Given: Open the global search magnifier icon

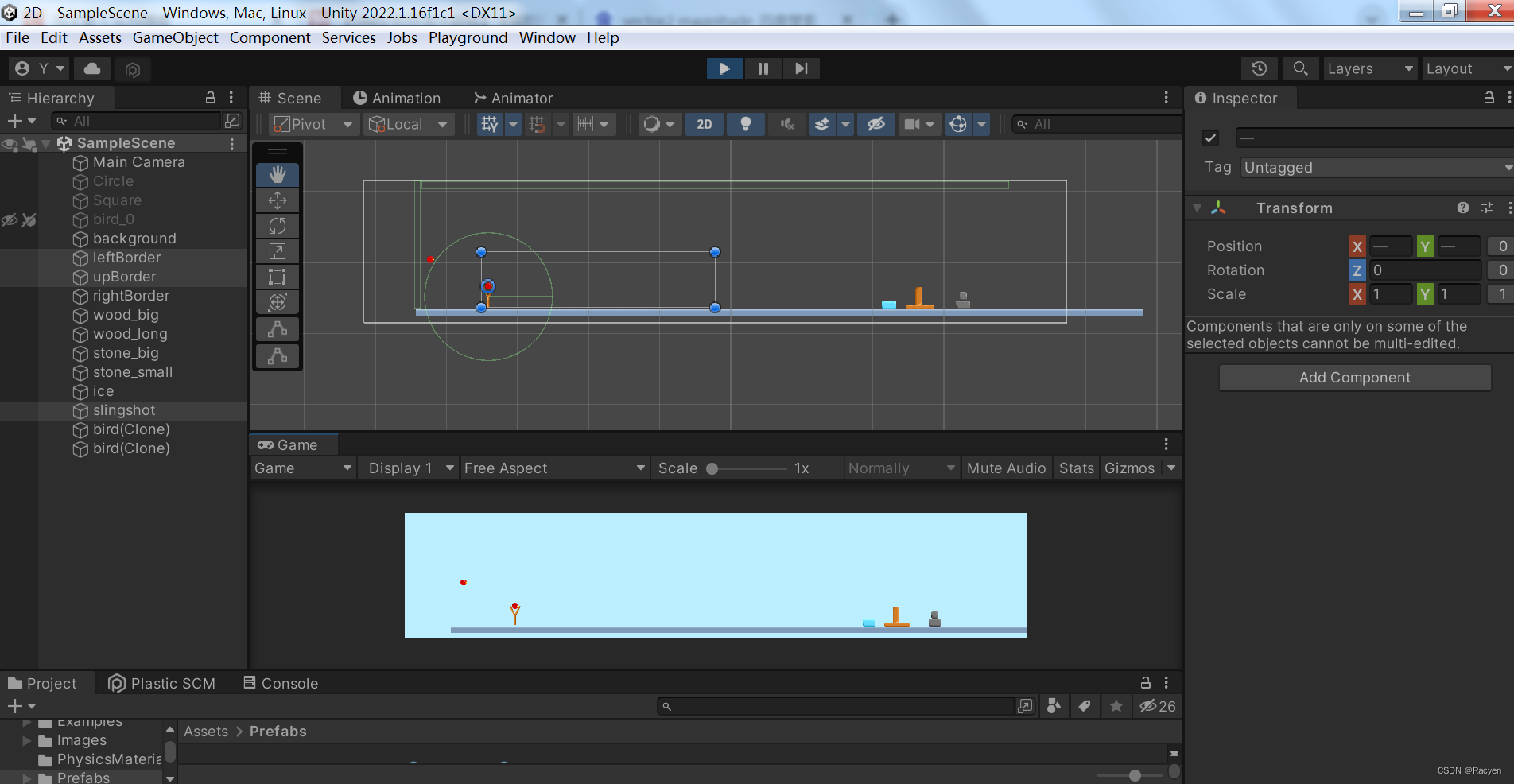Looking at the screenshot, I should pyautogui.click(x=1301, y=68).
